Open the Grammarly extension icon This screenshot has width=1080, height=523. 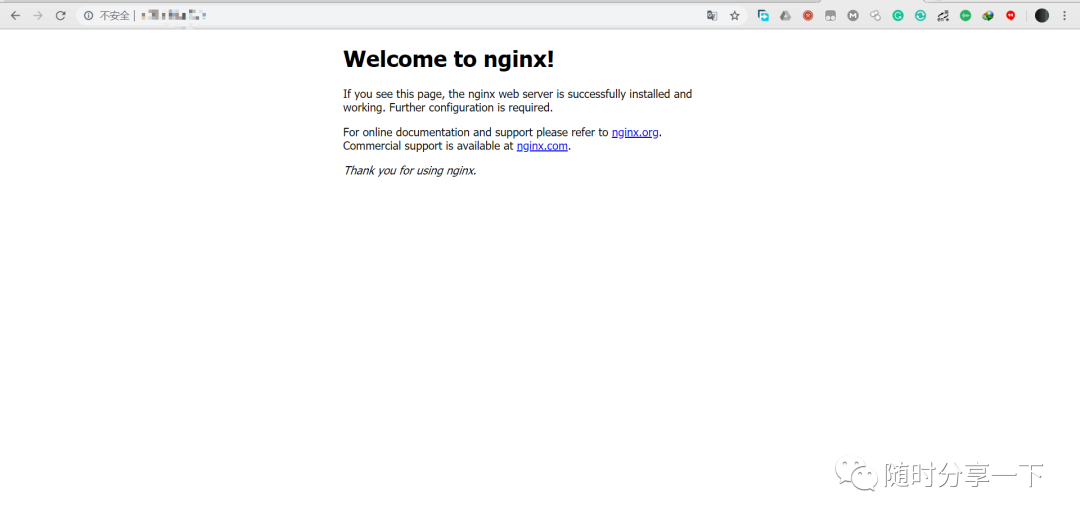coord(898,15)
